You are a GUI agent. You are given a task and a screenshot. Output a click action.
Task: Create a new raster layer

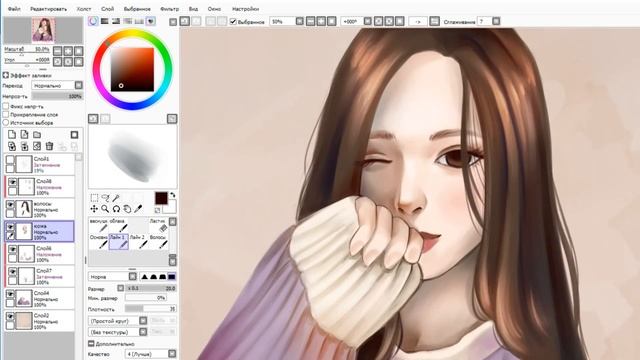[x=12, y=135]
